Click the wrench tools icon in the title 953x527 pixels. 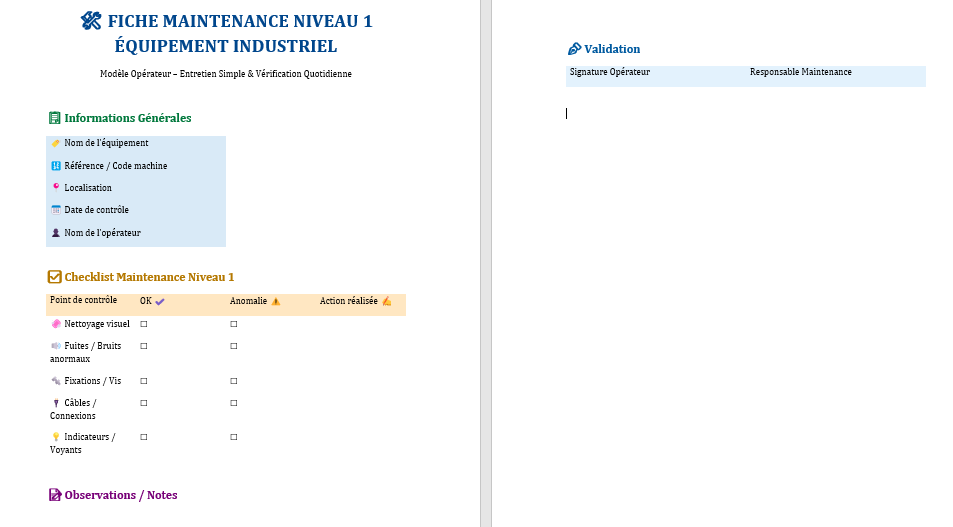point(91,21)
